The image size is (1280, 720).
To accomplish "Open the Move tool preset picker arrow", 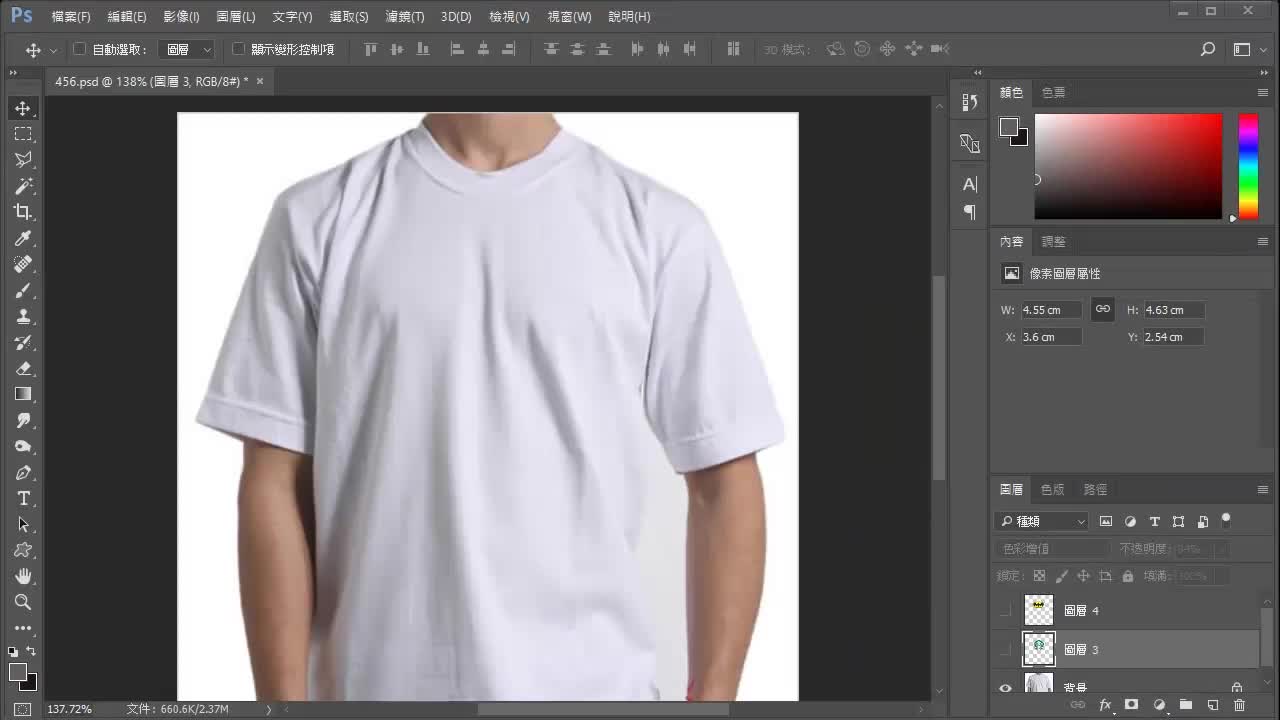I will [53, 49].
